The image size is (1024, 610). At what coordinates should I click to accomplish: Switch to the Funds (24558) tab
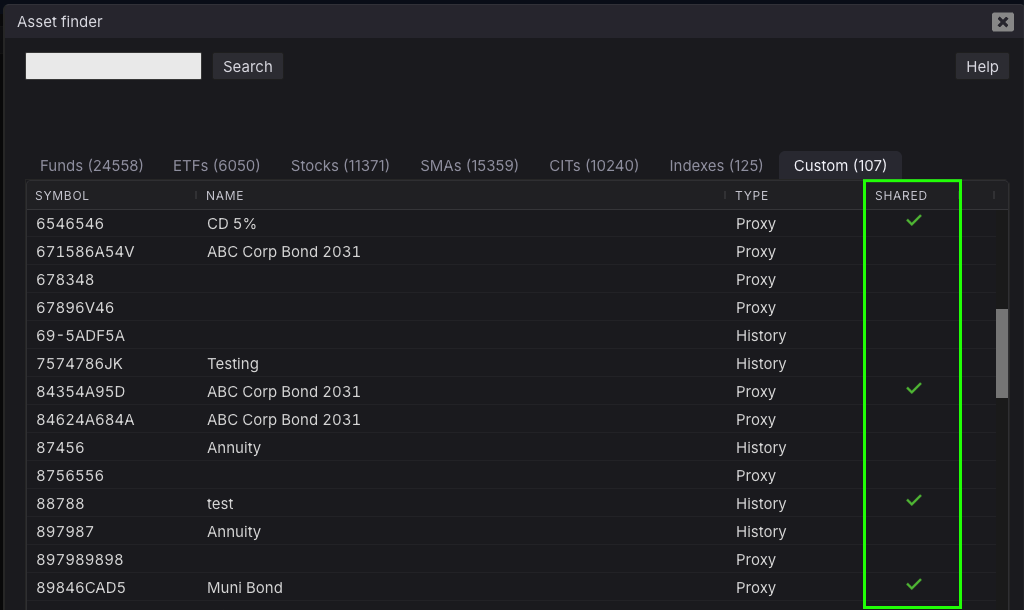(x=91, y=166)
